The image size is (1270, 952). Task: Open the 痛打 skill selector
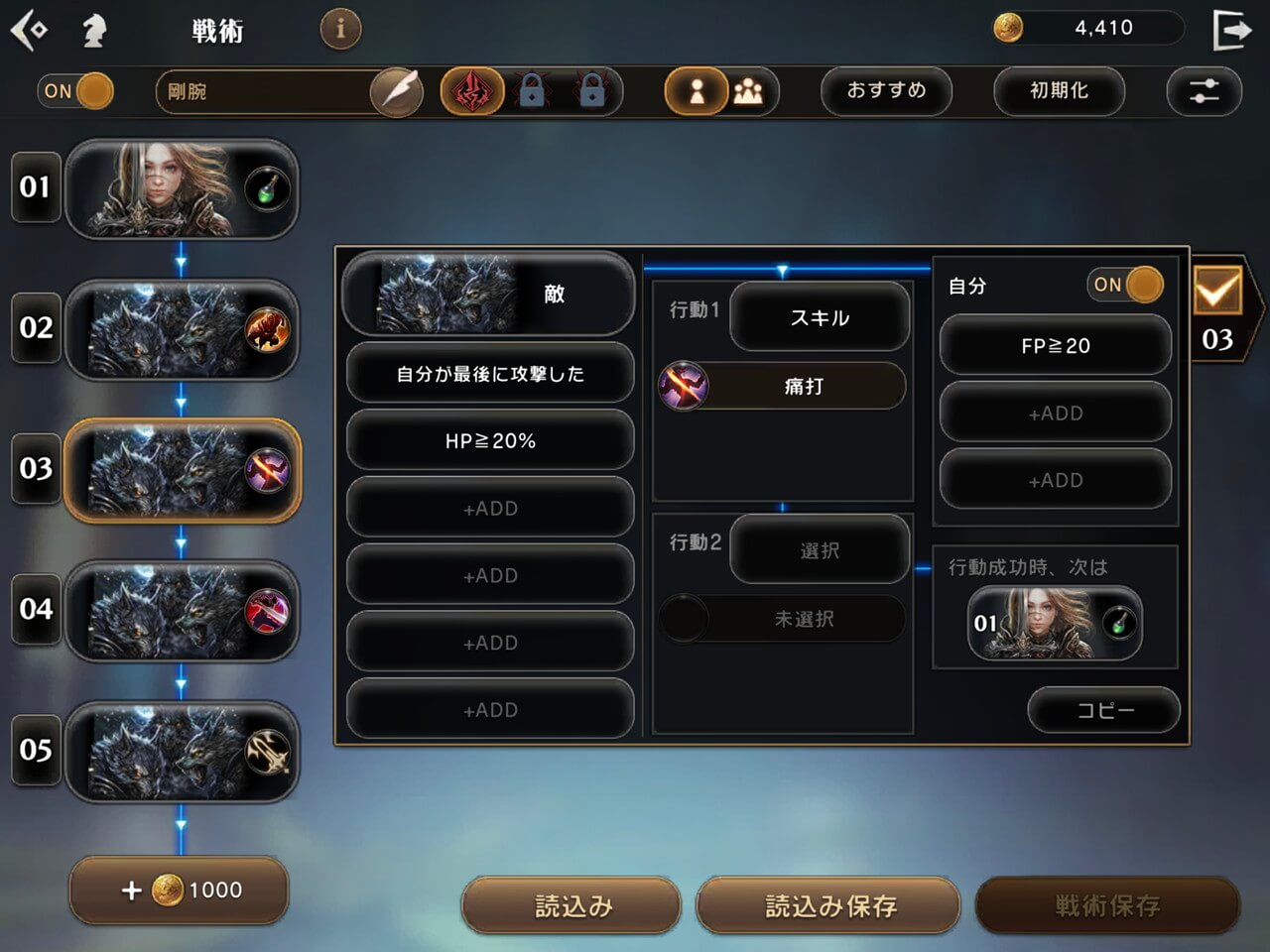coord(783,386)
